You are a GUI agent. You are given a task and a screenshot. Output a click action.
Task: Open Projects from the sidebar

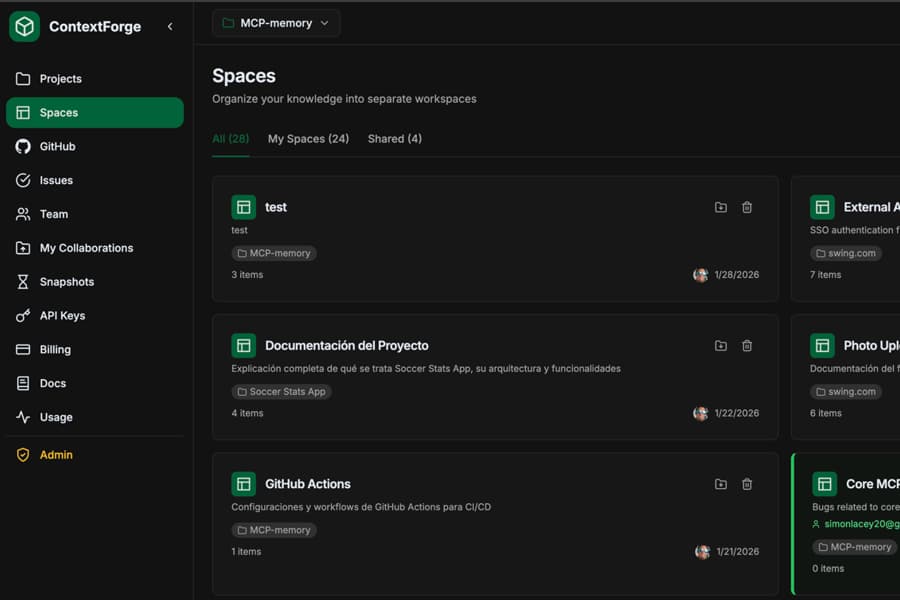(23, 78)
